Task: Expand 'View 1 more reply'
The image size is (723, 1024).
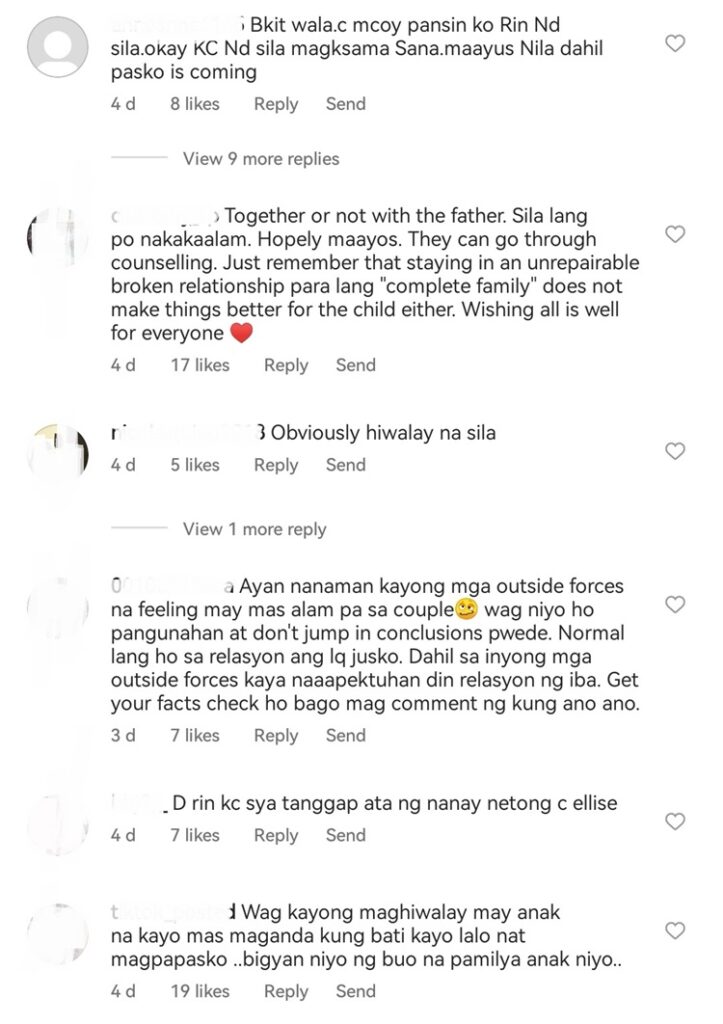Action: [254, 529]
